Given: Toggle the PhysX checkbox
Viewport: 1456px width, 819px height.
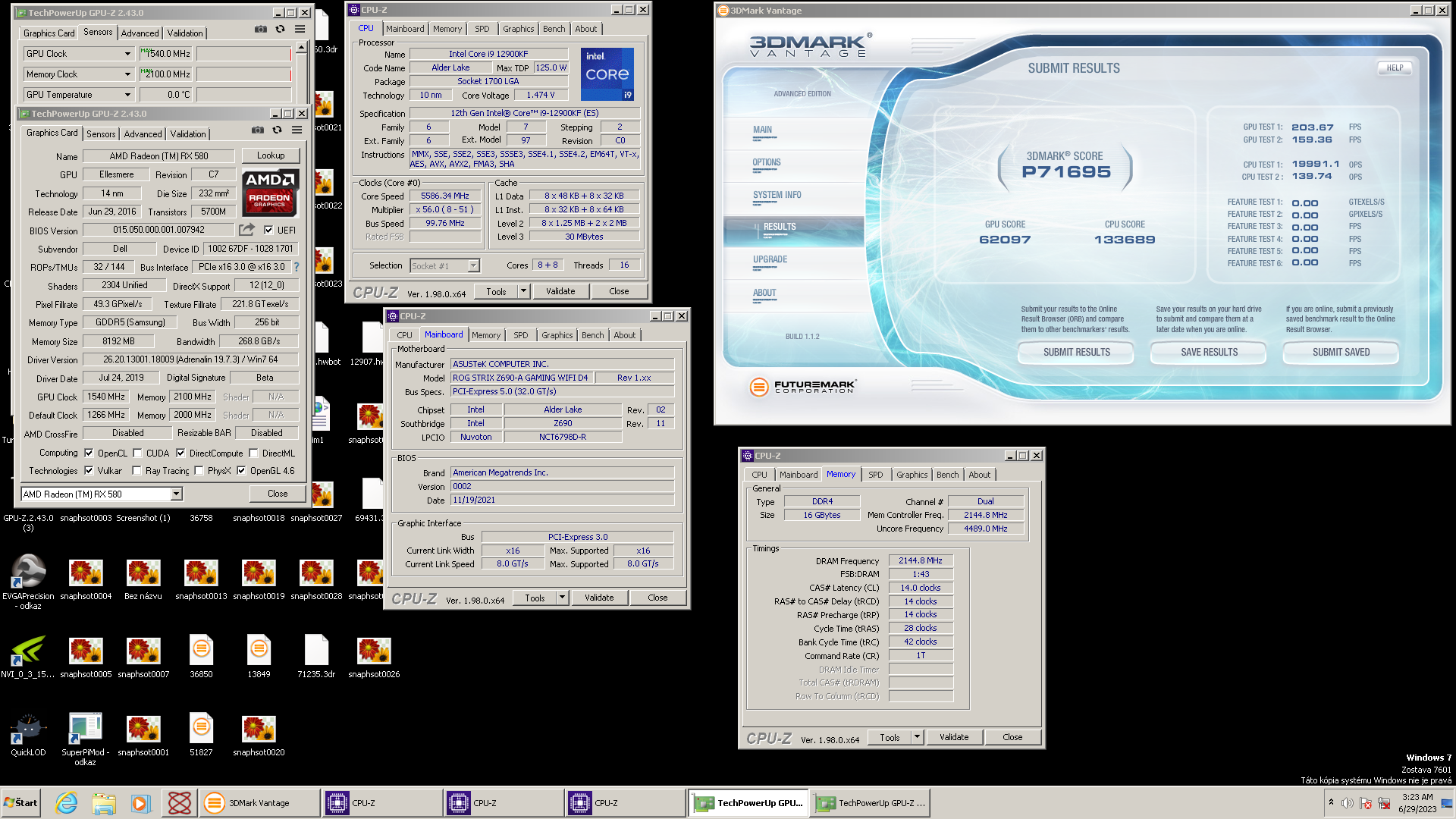Looking at the screenshot, I should point(199,470).
